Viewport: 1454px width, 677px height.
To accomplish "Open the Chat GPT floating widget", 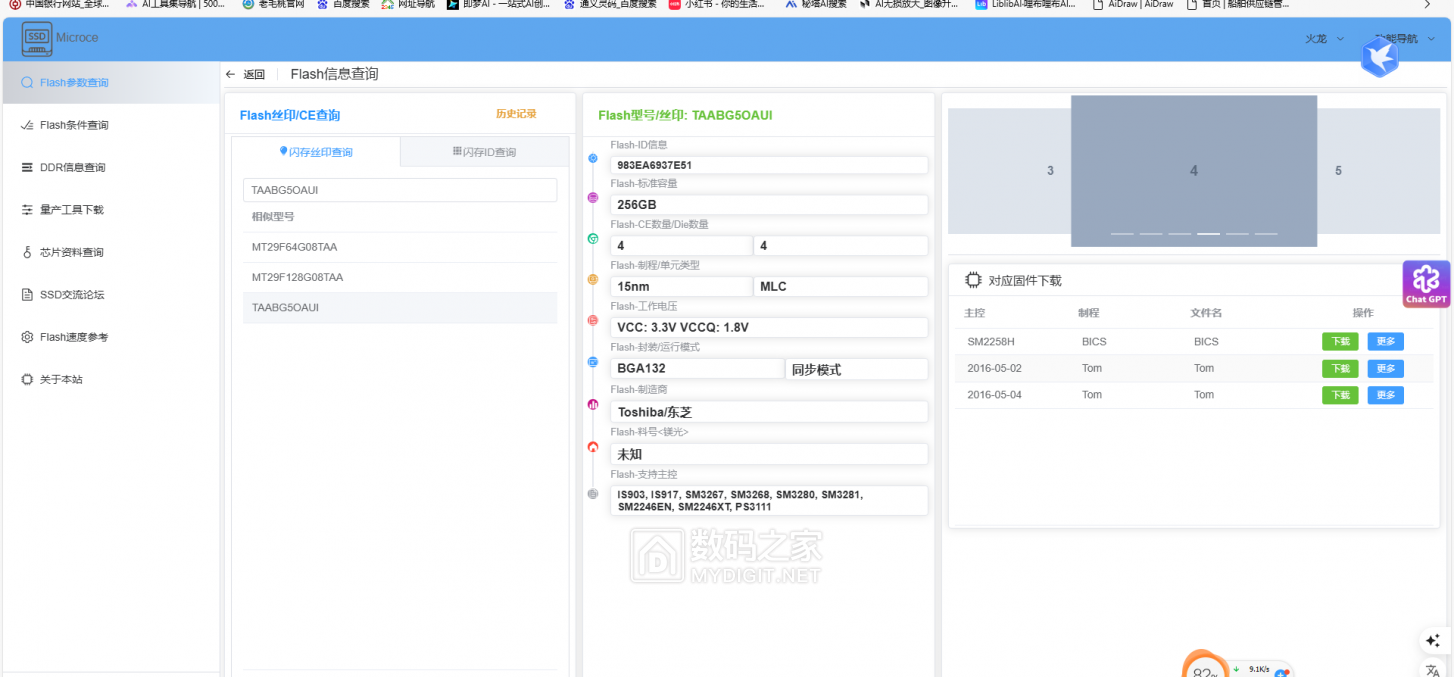I will [x=1426, y=284].
